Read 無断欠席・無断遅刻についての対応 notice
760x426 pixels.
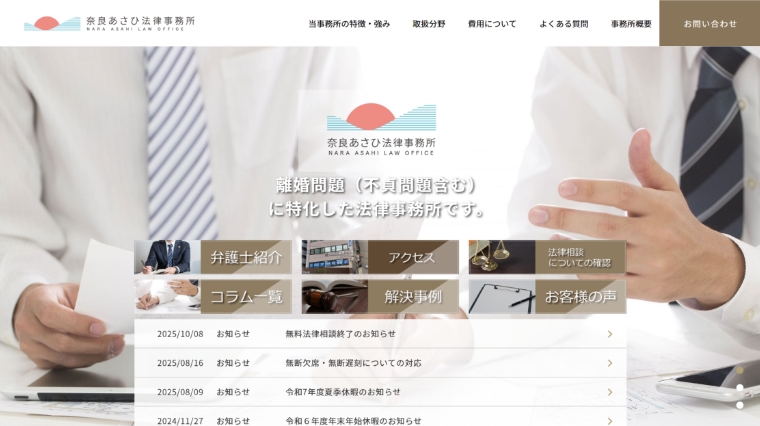click(x=353, y=363)
